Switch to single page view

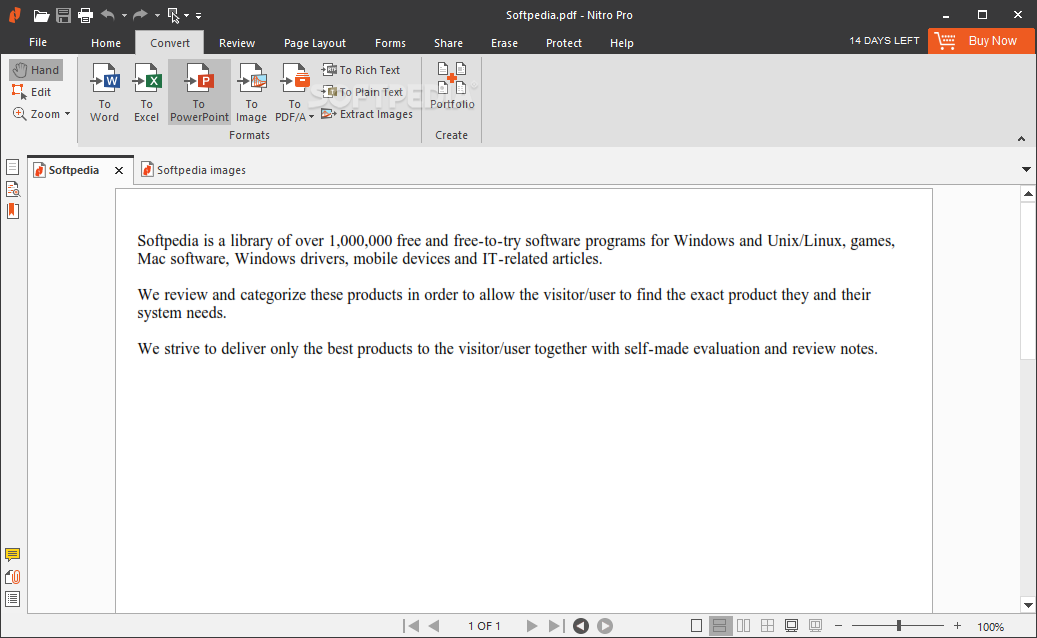pyautogui.click(x=696, y=625)
